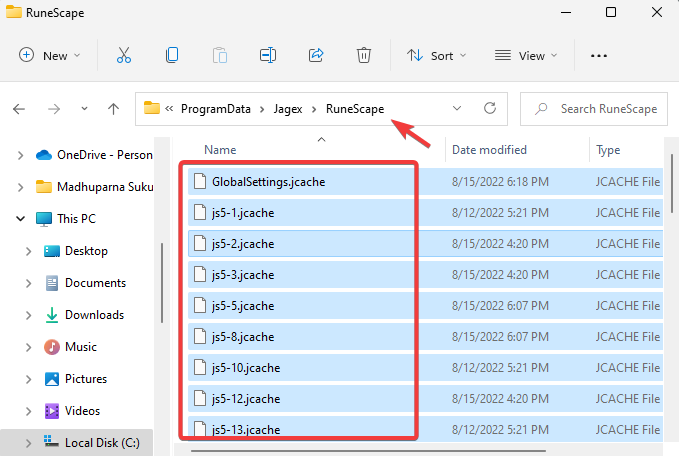Open the See more ellipsis menu
This screenshot has width=679, height=456.
tap(599, 56)
